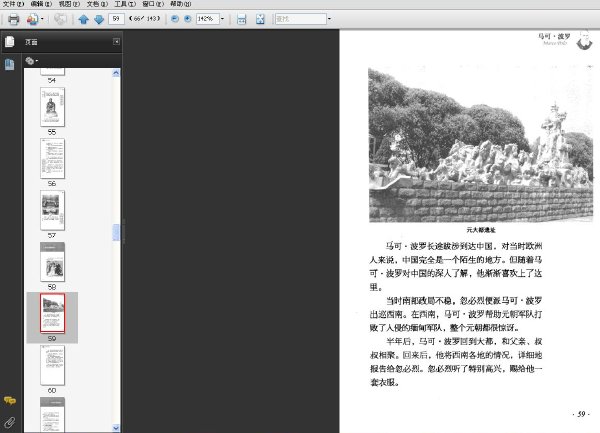The image size is (600, 433).
Task: Click the page number field showing 59
Action: pos(116,18)
